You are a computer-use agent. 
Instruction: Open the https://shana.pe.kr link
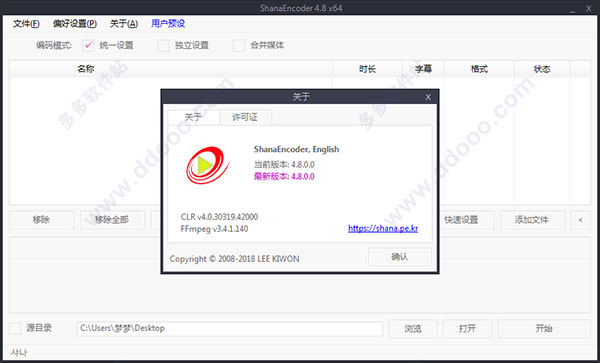tap(383, 228)
